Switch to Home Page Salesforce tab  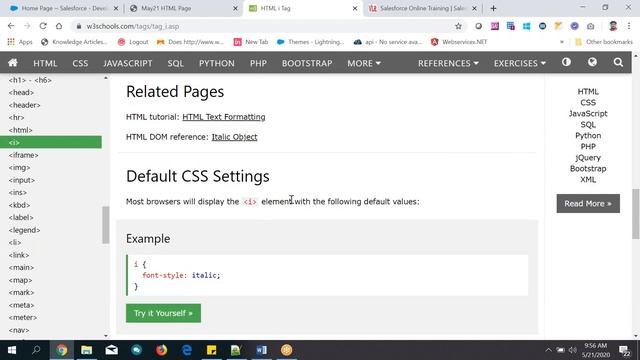pyautogui.click(x=64, y=8)
